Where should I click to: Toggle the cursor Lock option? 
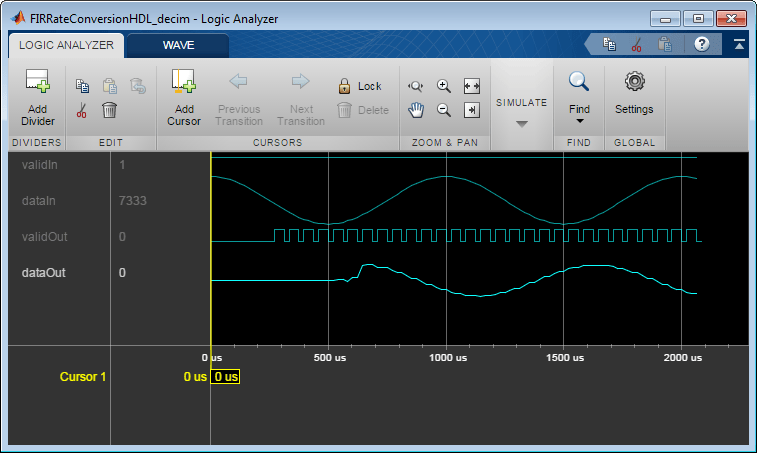click(x=360, y=86)
